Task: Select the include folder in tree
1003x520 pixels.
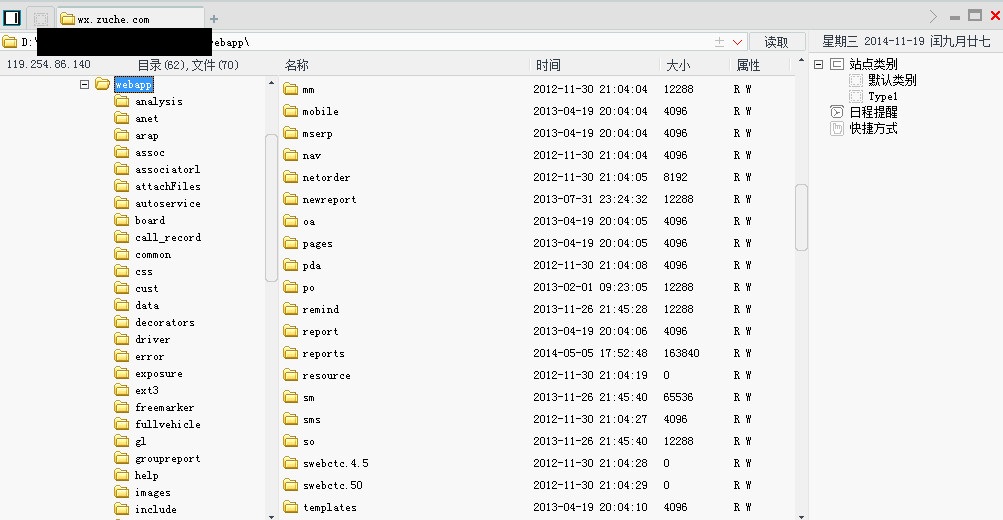Action: [x=155, y=509]
